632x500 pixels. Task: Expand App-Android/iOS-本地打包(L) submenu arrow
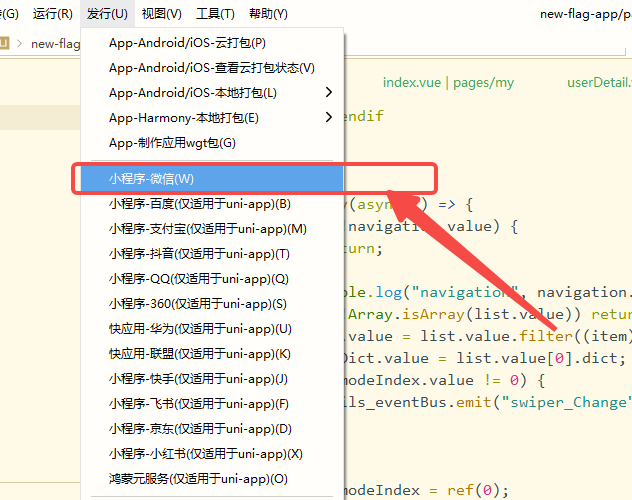coord(329,93)
